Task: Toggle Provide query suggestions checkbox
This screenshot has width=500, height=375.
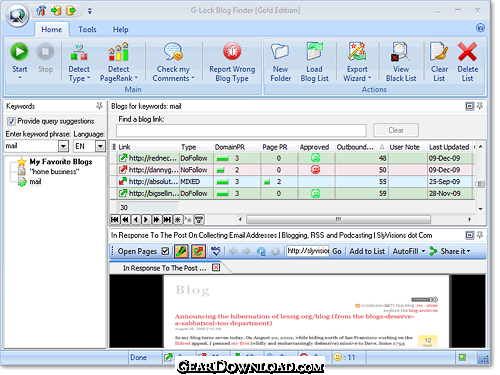Action: tap(11, 121)
